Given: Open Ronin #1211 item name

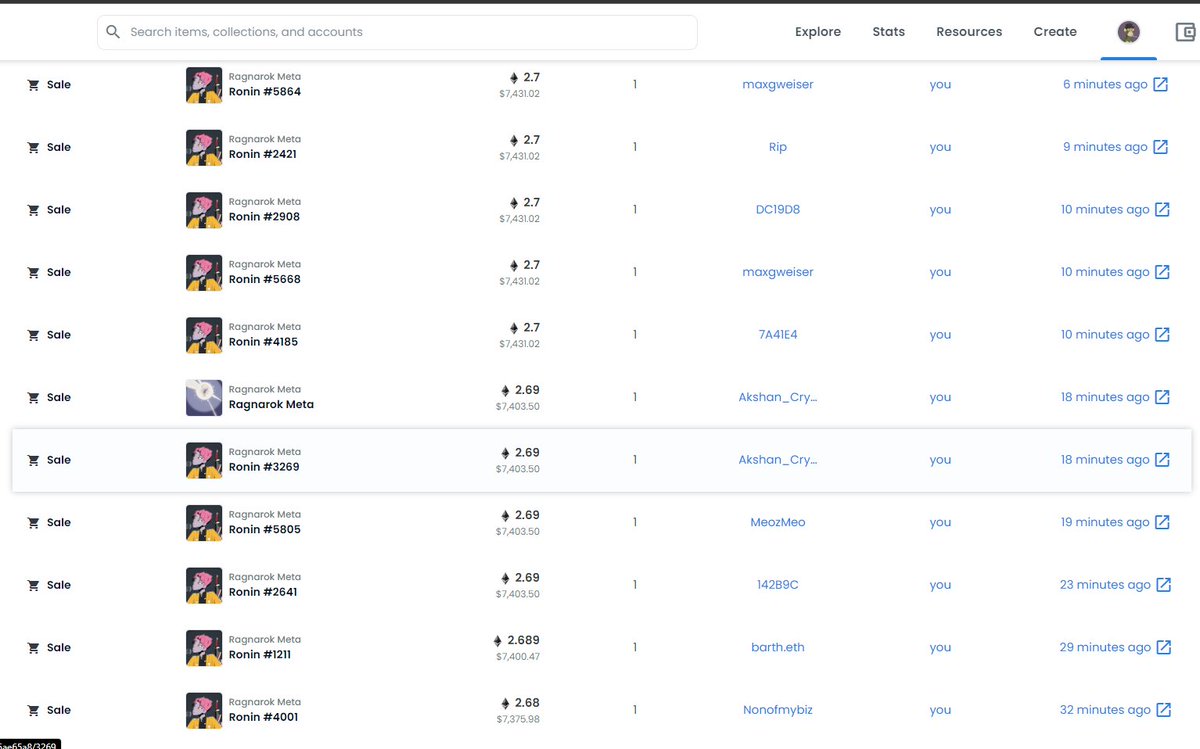Looking at the screenshot, I should (260, 654).
